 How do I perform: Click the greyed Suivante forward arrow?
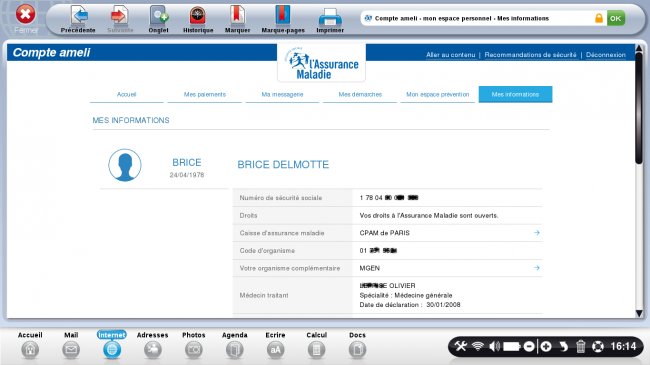click(x=120, y=19)
